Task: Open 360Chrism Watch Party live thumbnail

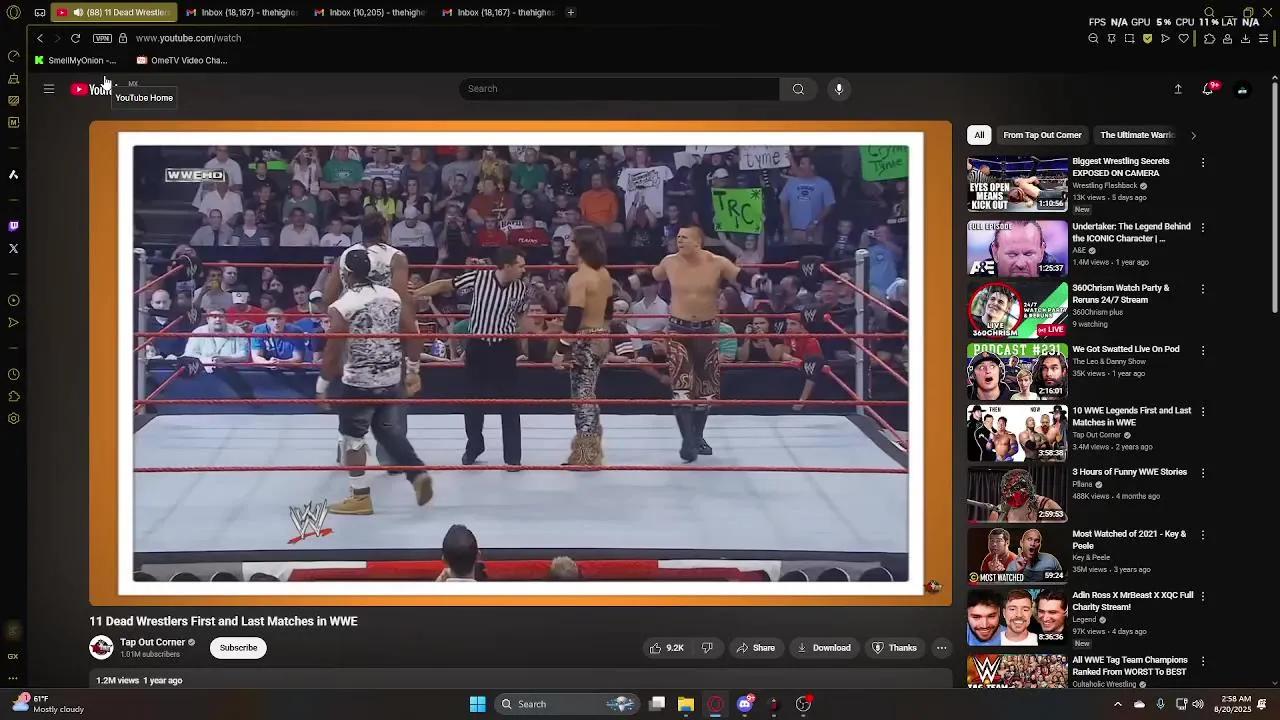Action: click(1017, 309)
